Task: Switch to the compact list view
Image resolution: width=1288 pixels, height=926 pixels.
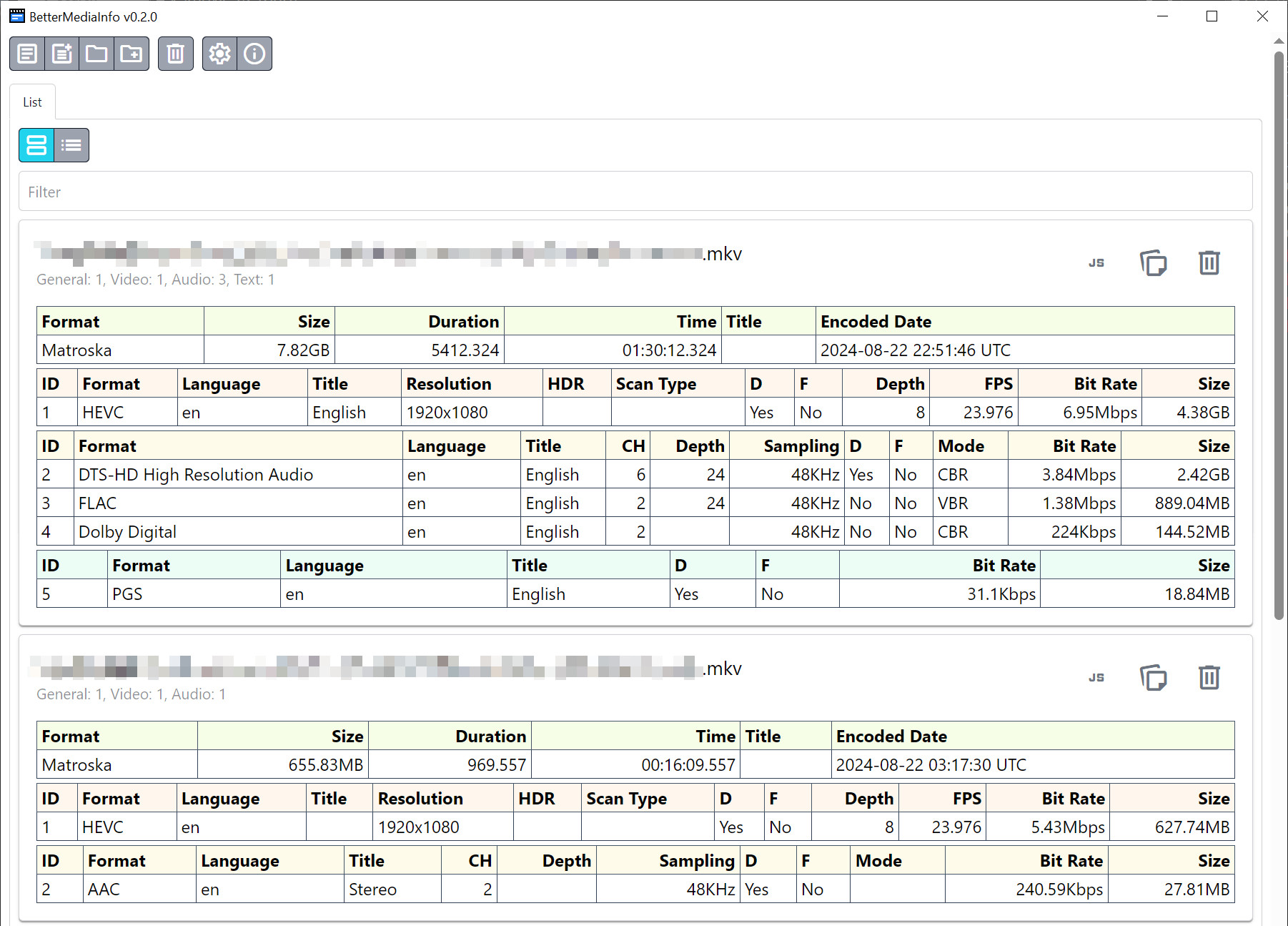Action: click(x=71, y=145)
